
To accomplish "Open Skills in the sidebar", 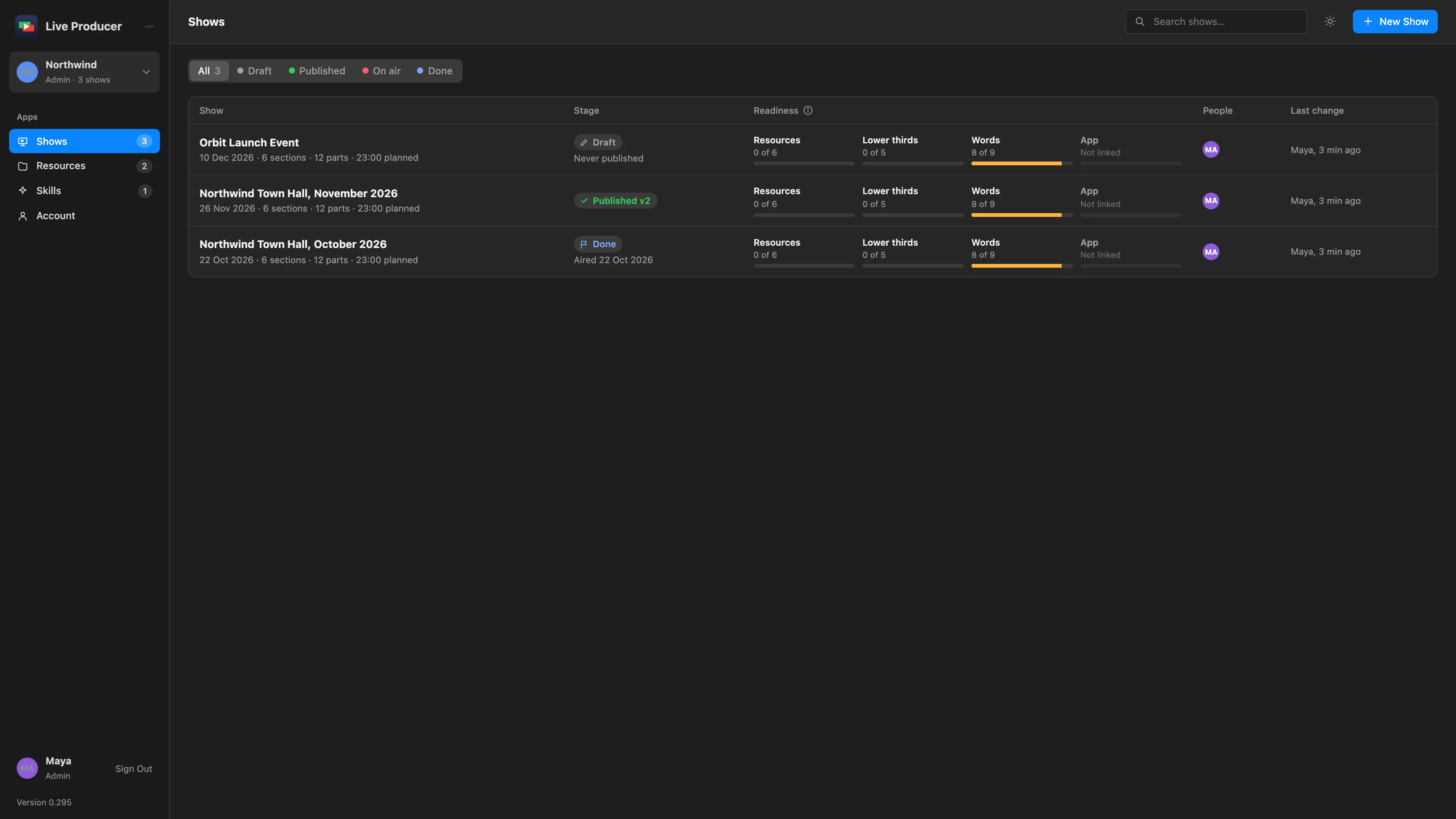I will [84, 190].
